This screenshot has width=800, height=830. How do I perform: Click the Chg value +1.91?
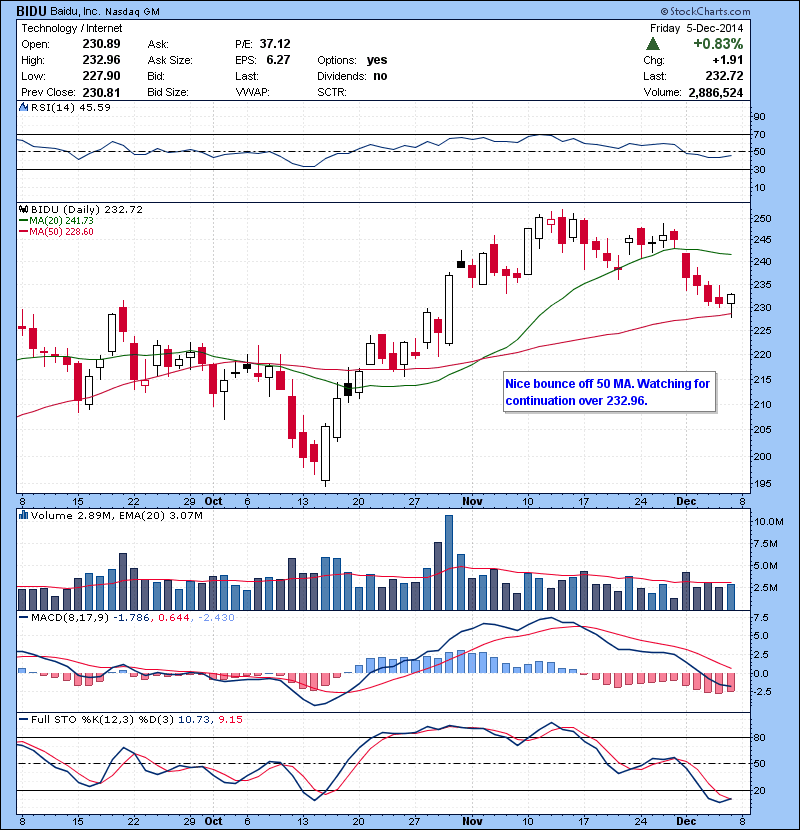coord(728,60)
